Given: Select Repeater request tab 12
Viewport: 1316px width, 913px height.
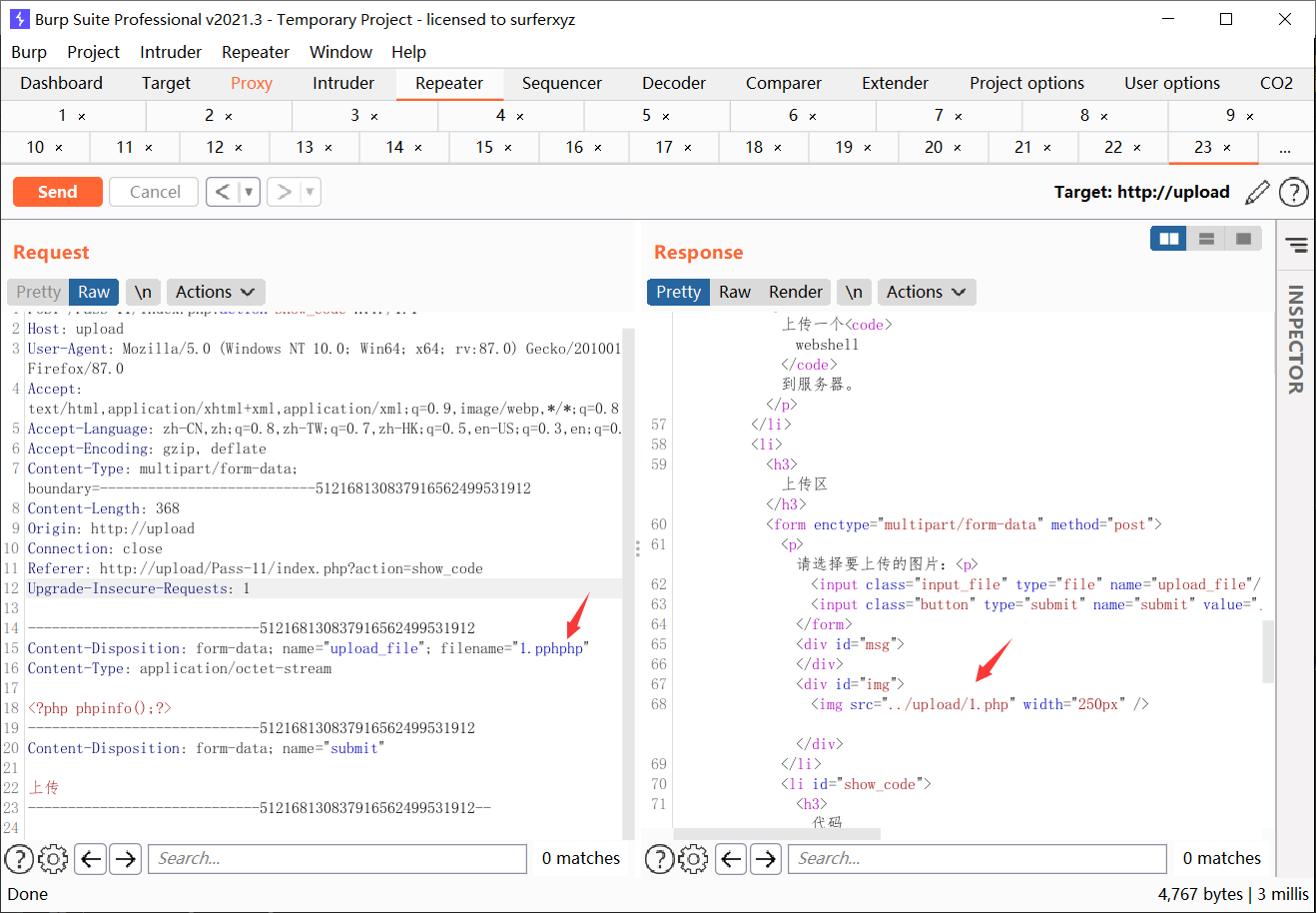Looking at the screenshot, I should pos(225,148).
